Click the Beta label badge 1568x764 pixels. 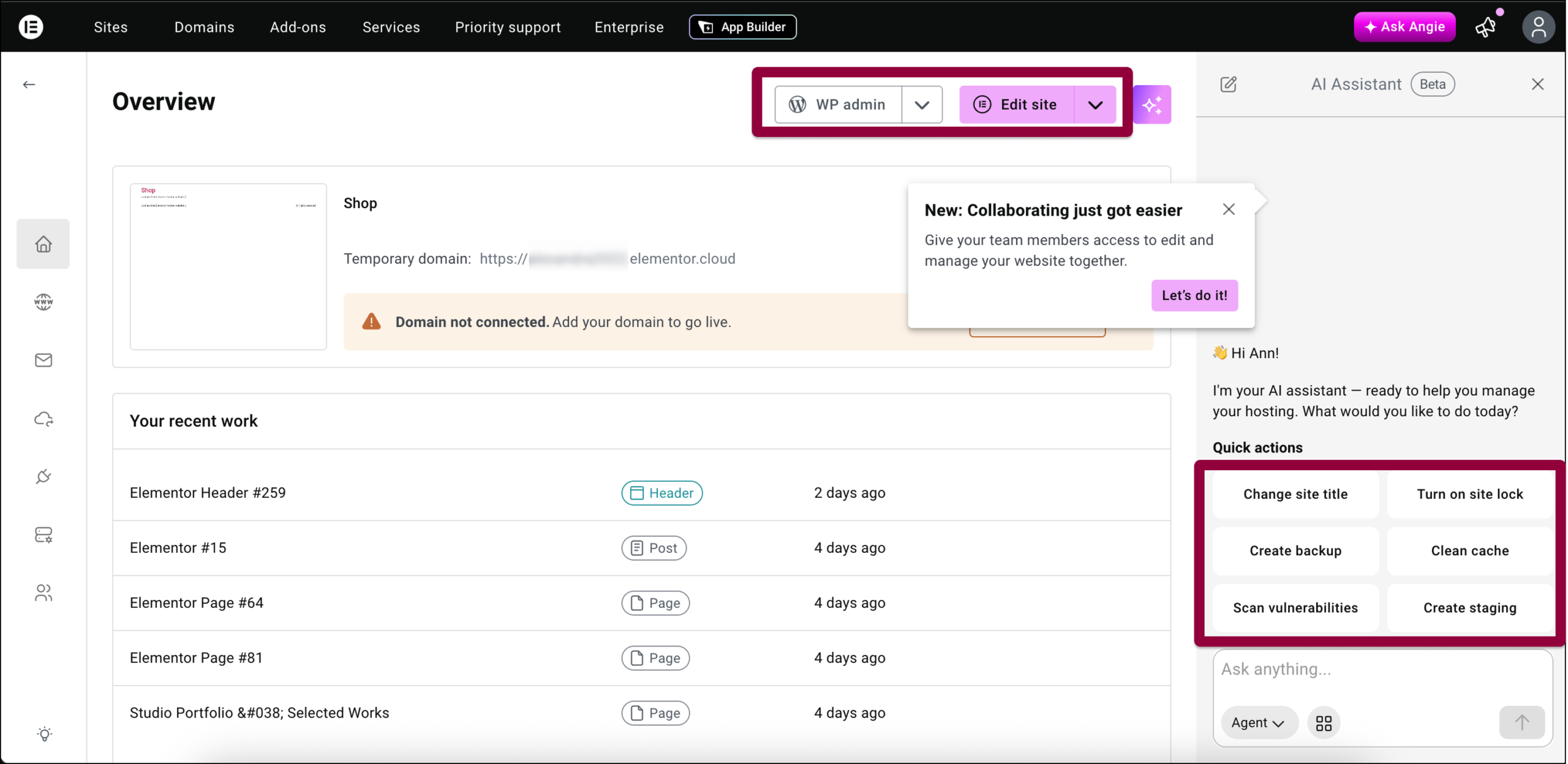pyautogui.click(x=1432, y=84)
